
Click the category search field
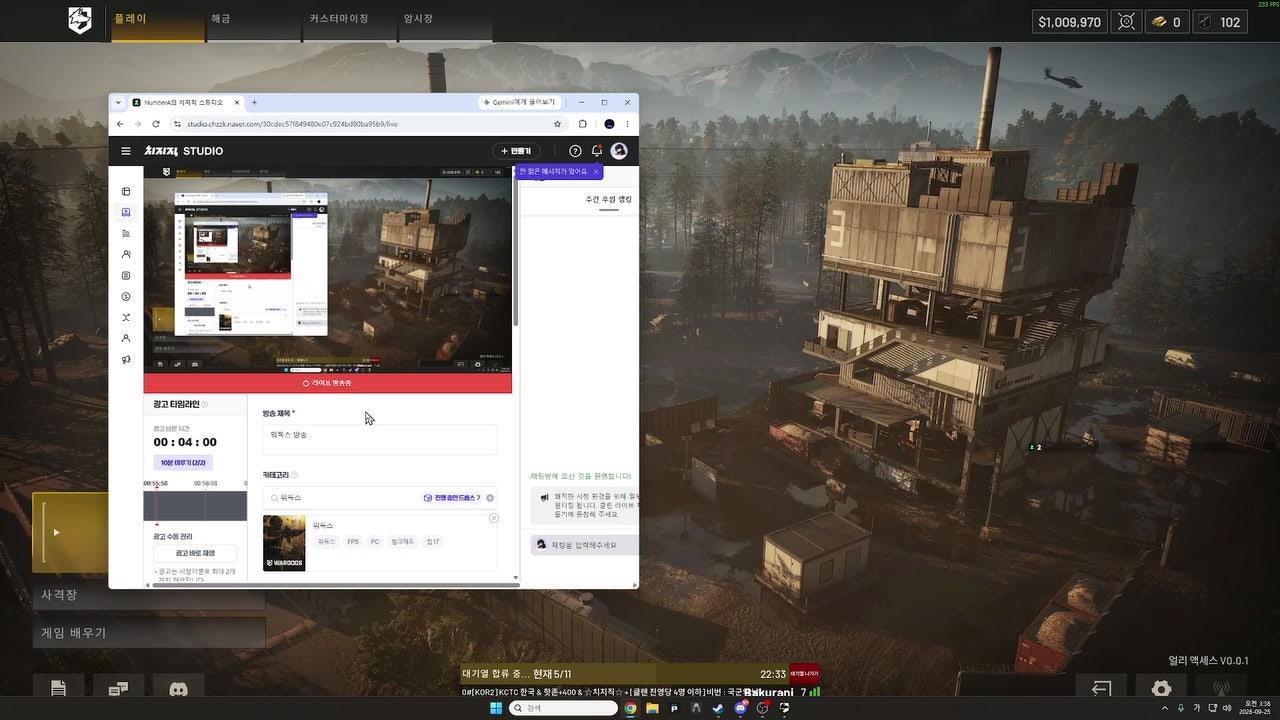[x=380, y=498]
